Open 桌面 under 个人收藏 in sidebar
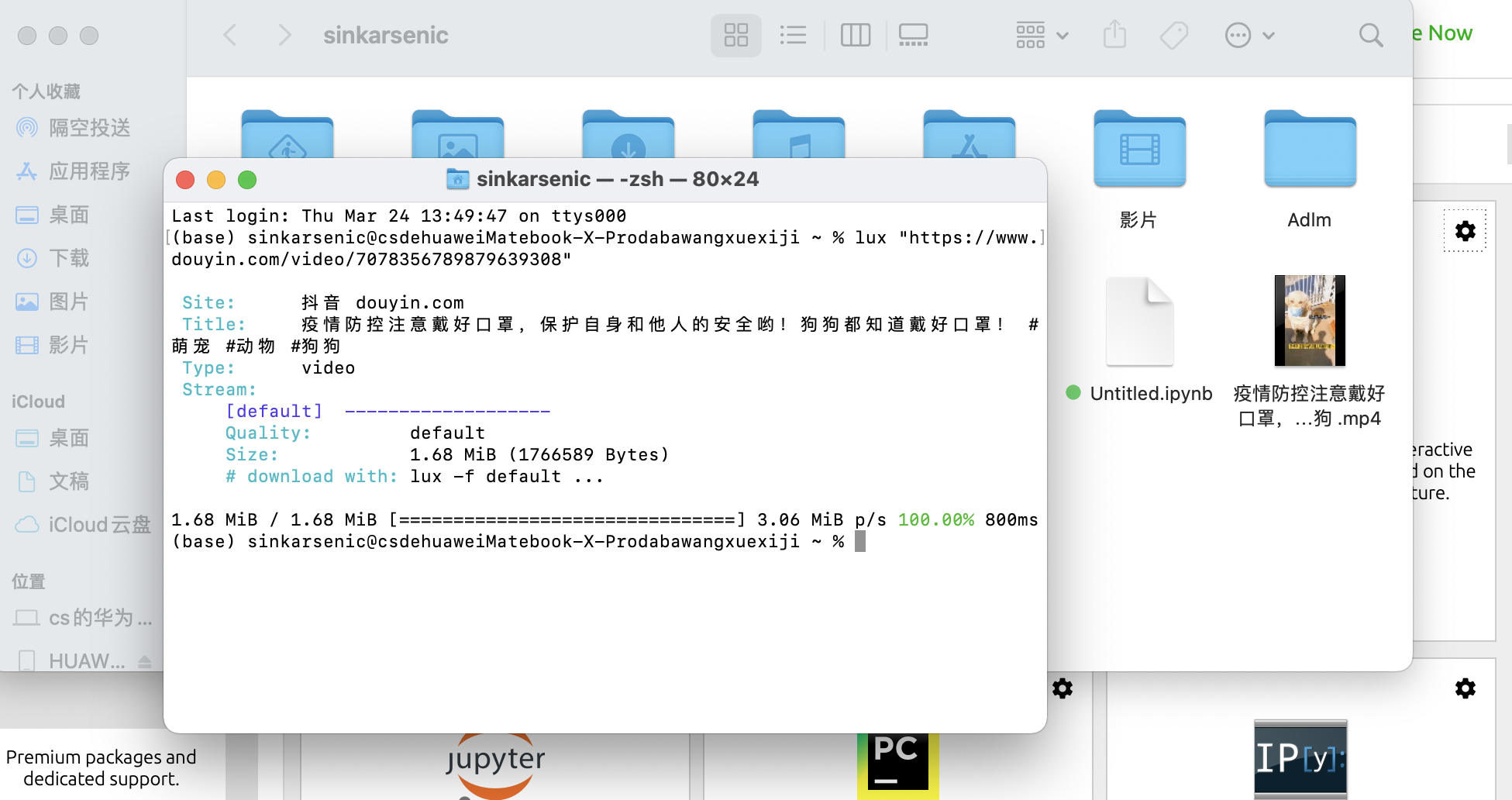This screenshot has height=800, width=1512. pos(53,215)
